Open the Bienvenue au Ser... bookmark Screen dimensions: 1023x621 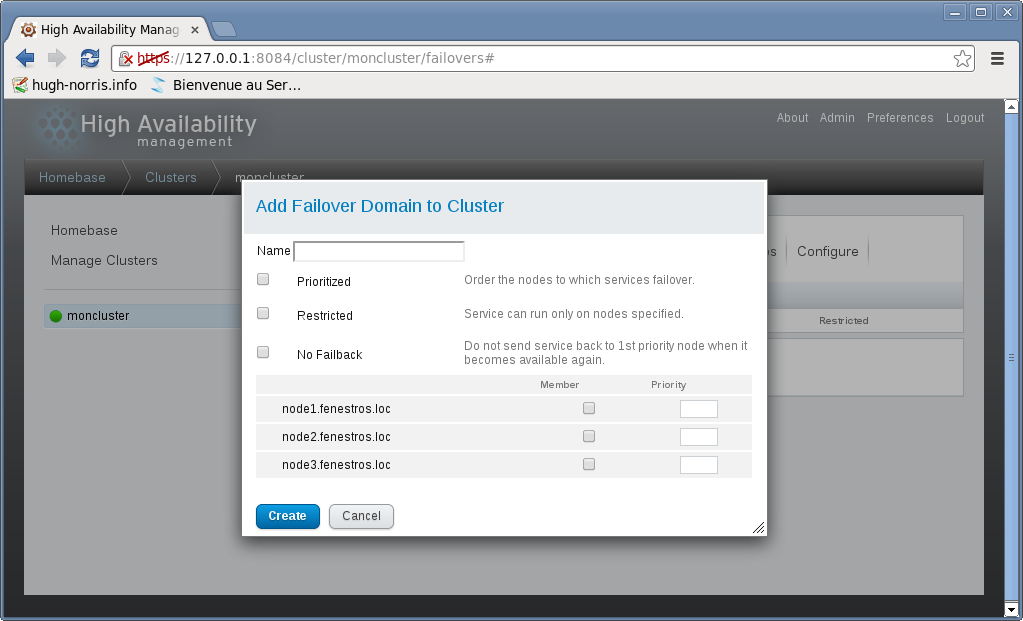pos(226,85)
